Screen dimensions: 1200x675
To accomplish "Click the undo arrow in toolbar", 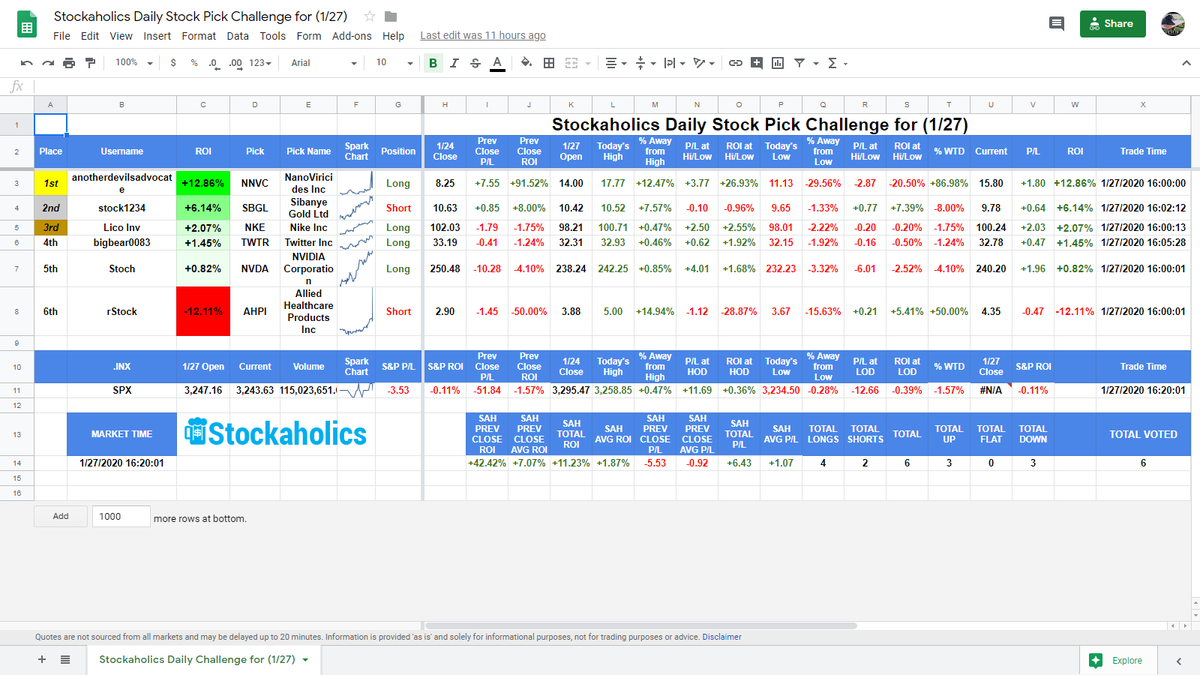I will (x=26, y=63).
